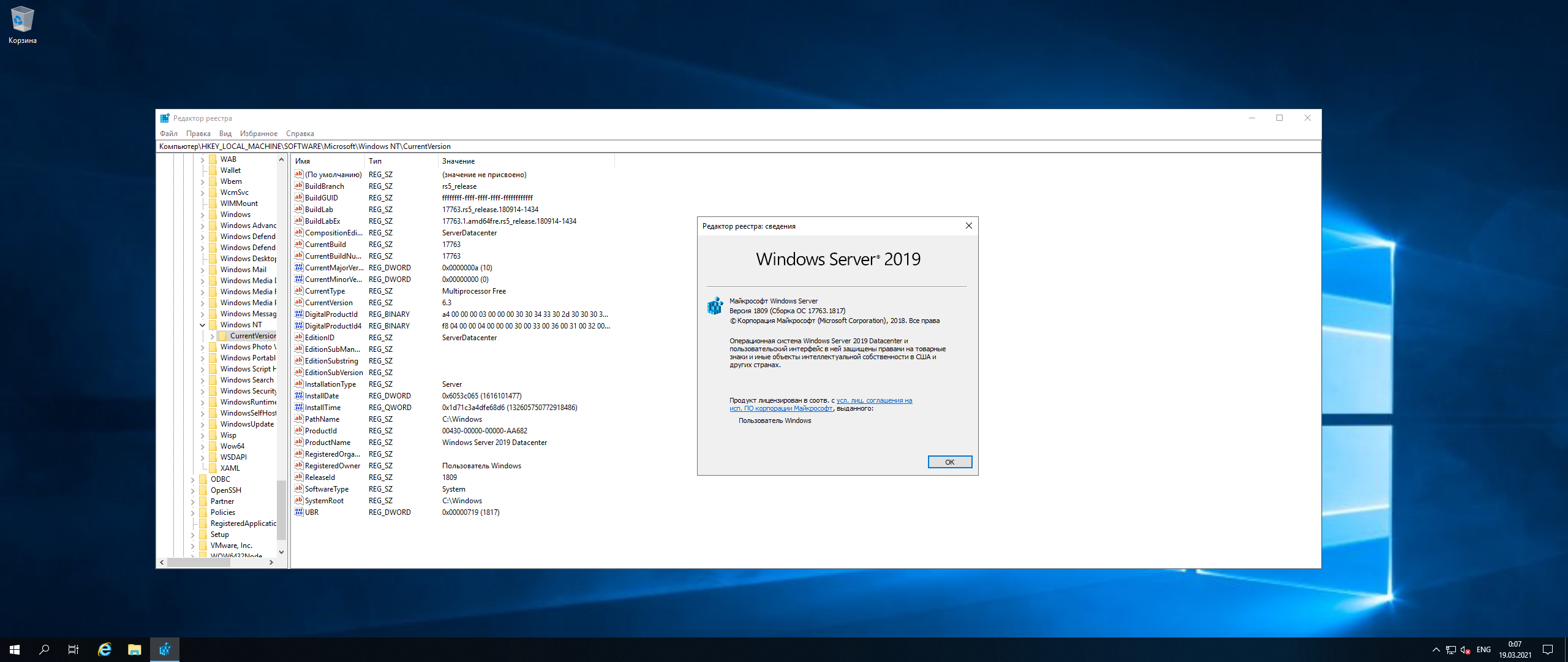Open Task View from taskbar
The width and height of the screenshot is (1568, 662).
[x=73, y=650]
